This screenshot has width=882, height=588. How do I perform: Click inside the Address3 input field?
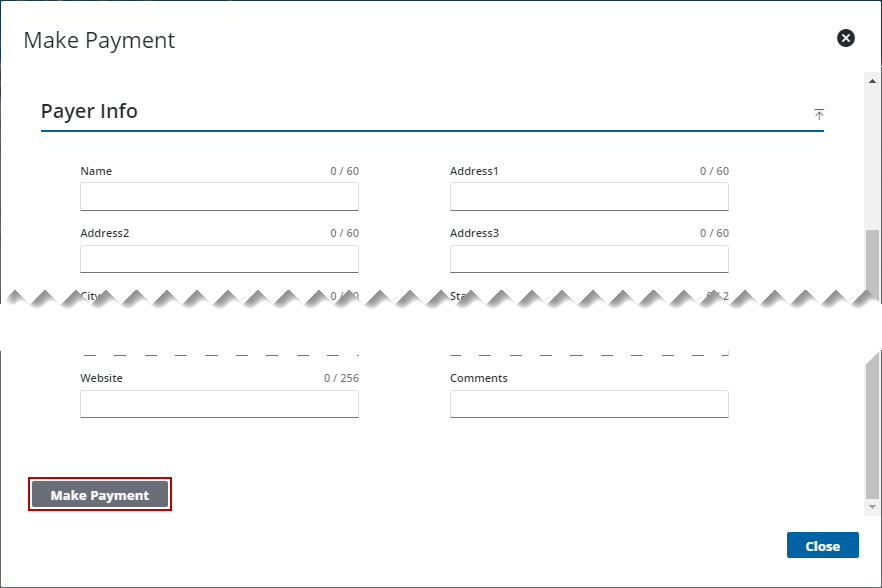click(x=589, y=259)
